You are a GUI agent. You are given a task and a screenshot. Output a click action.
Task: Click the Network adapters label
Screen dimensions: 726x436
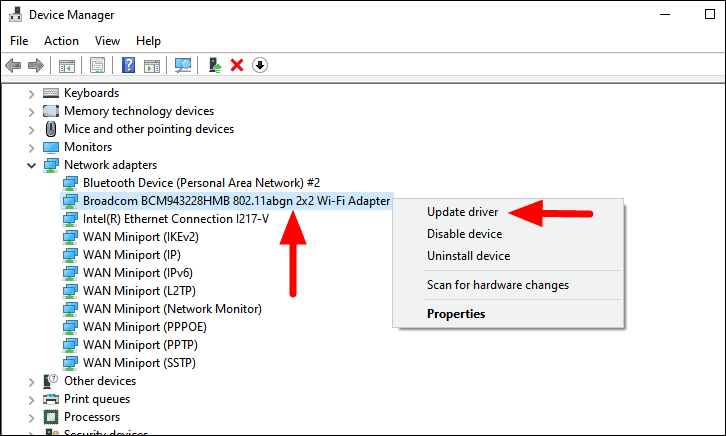pyautogui.click(x=110, y=165)
